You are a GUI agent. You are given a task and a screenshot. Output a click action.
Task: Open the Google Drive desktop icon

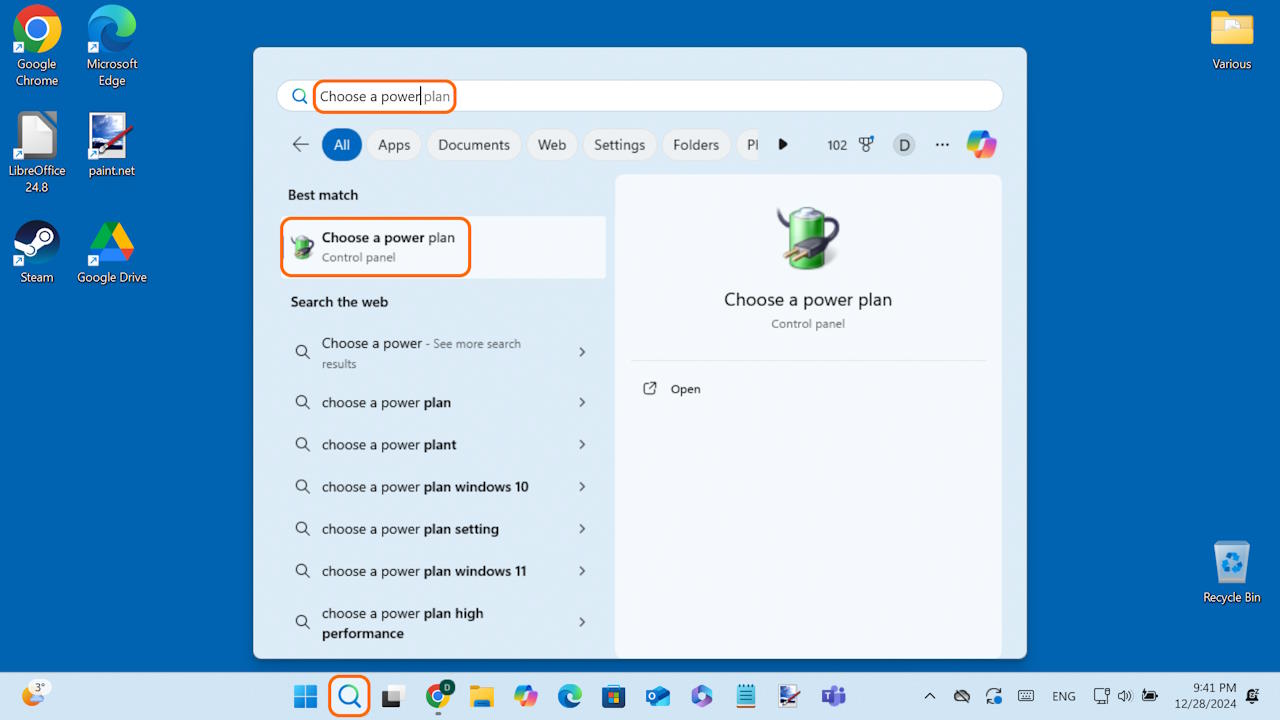point(111,252)
